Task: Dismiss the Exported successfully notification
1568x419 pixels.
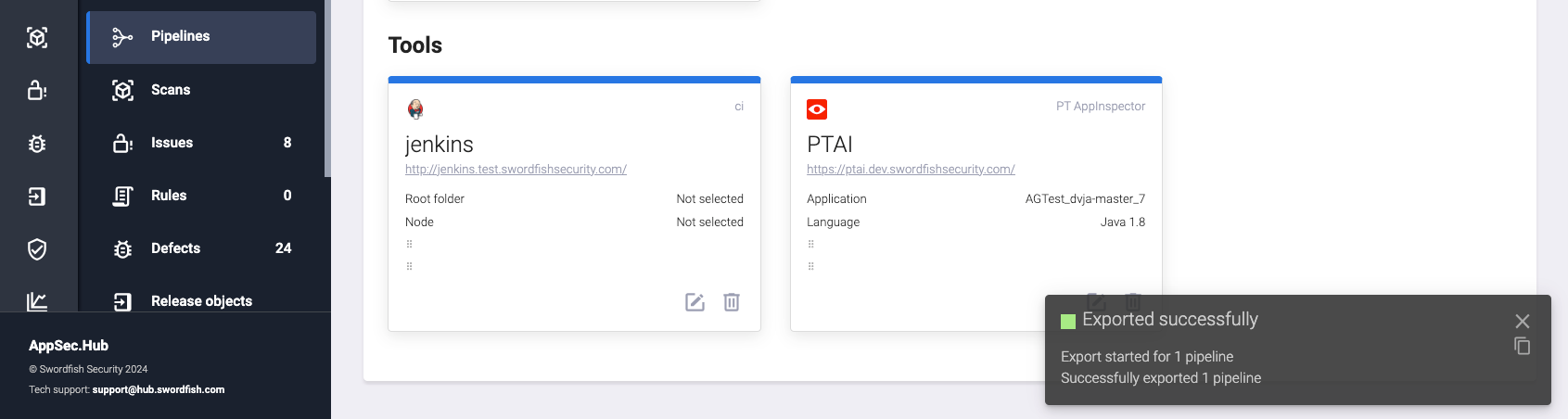Action: point(1523,321)
